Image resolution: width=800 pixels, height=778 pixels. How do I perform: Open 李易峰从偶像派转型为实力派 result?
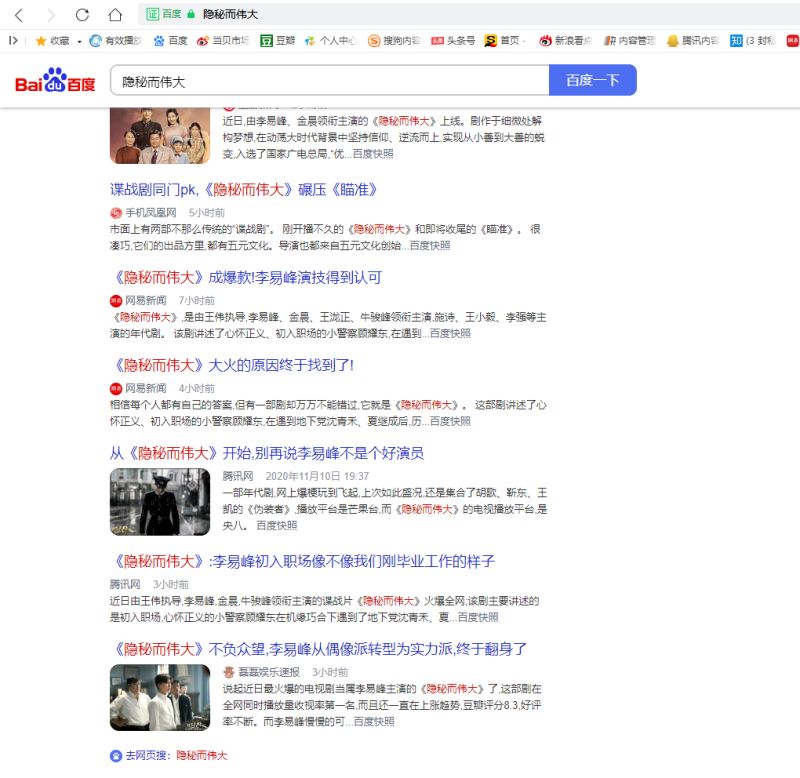[x=318, y=649]
